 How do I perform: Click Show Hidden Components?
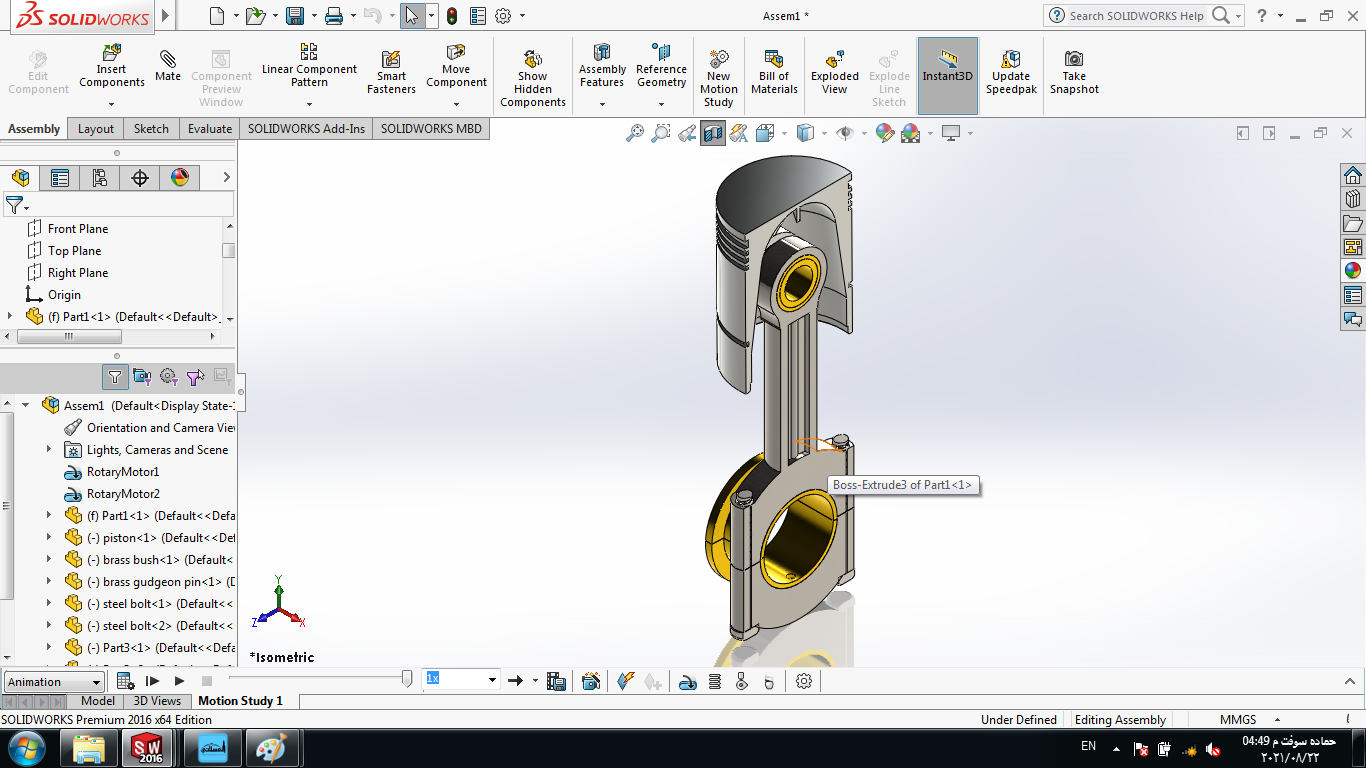pos(533,78)
